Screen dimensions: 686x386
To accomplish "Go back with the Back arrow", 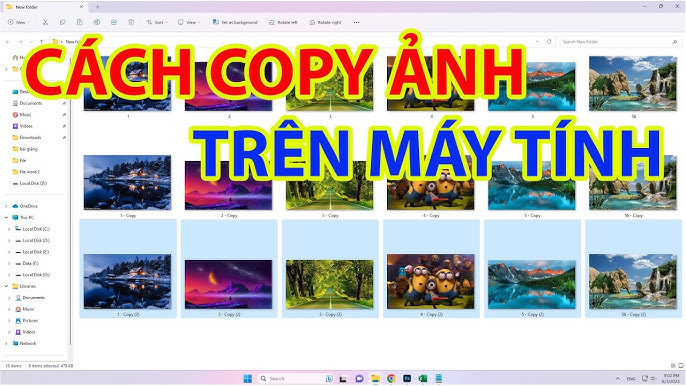I will (8, 42).
